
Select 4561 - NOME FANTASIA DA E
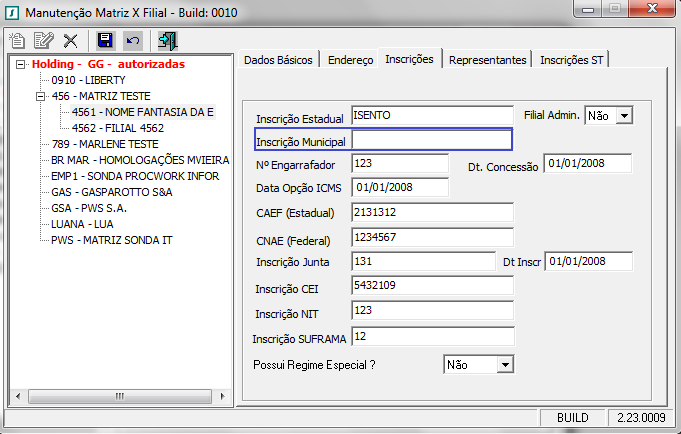[143, 112]
